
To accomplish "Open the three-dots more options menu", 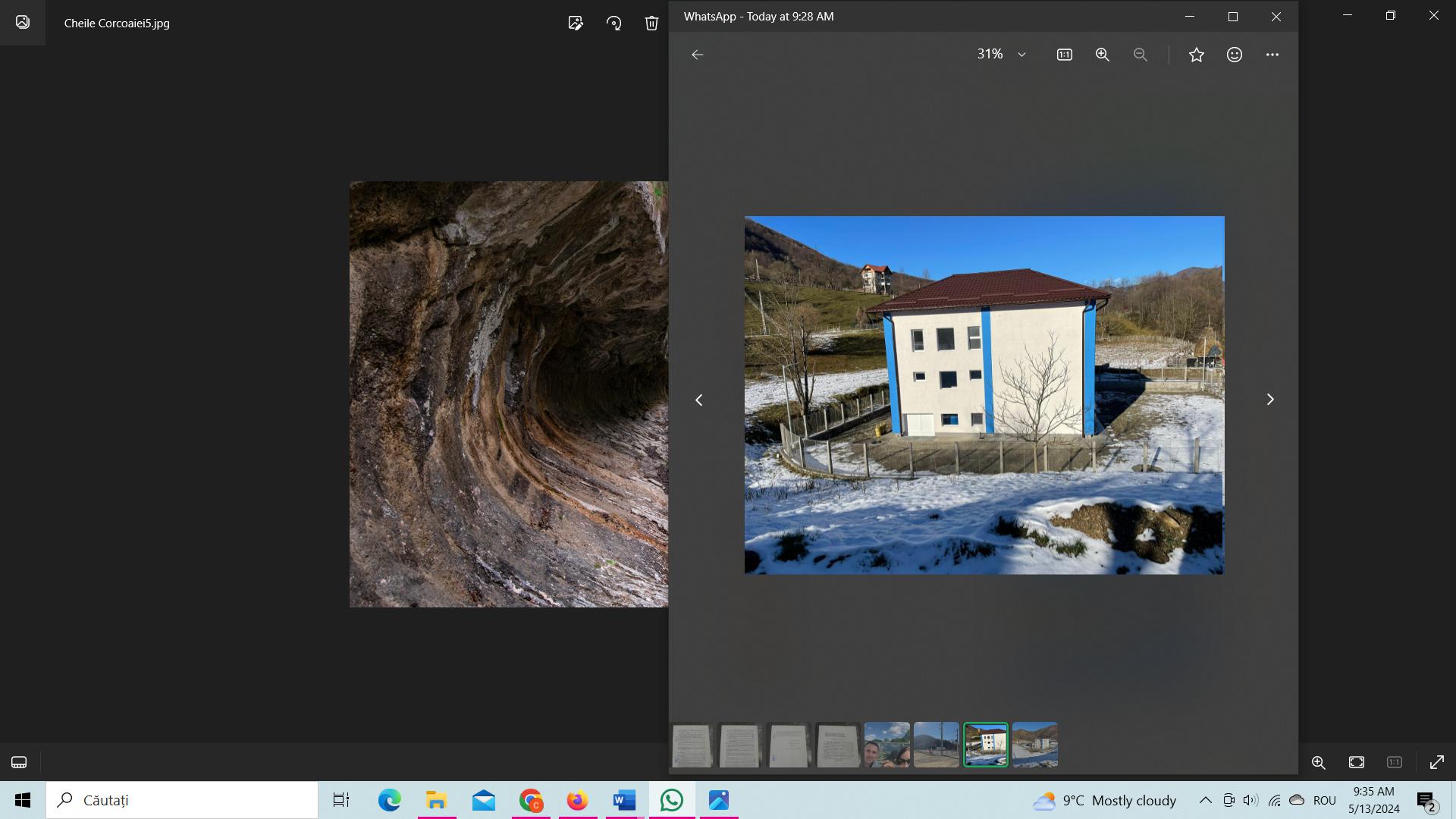I will pos(1272,55).
